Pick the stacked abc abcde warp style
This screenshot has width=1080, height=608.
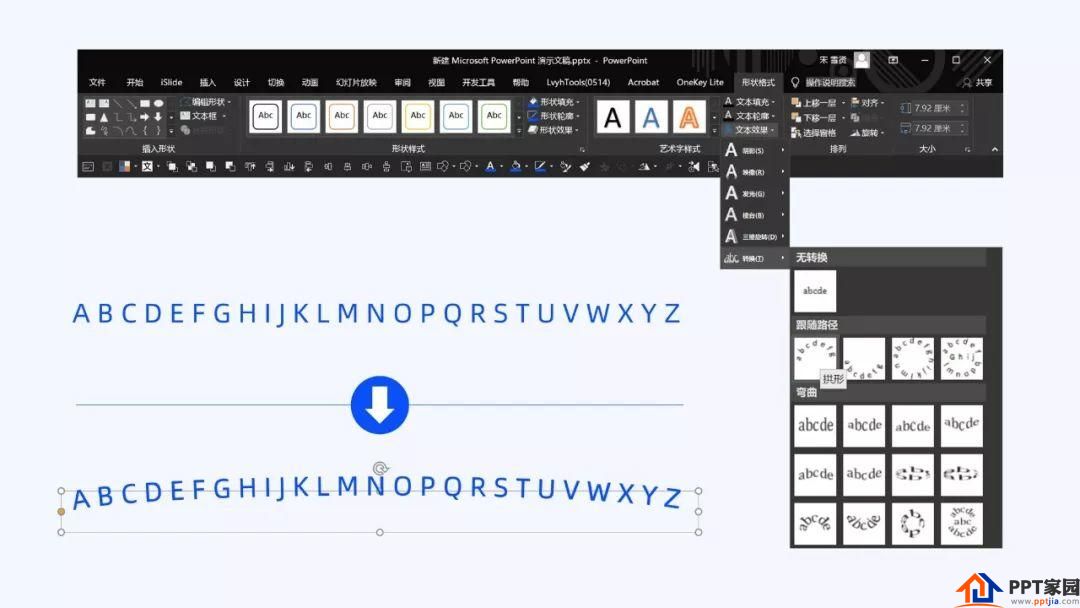(x=962, y=523)
